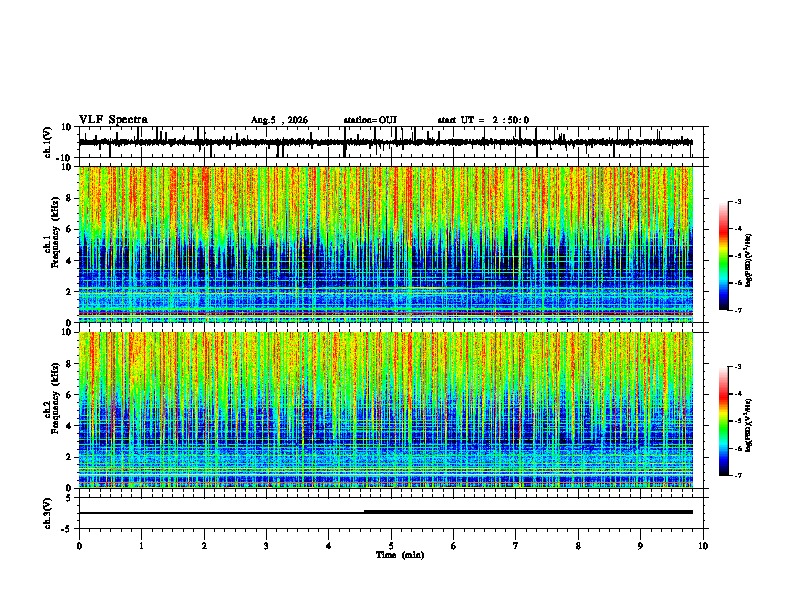Click the "-5" tick on the ch.3(V) axis

coord(68,529)
